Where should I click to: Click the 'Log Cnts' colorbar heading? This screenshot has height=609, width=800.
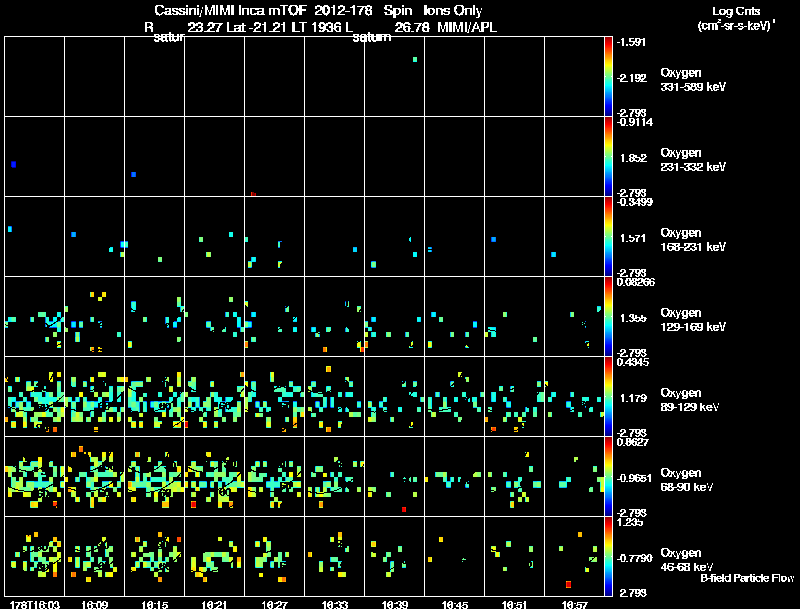(736, 11)
